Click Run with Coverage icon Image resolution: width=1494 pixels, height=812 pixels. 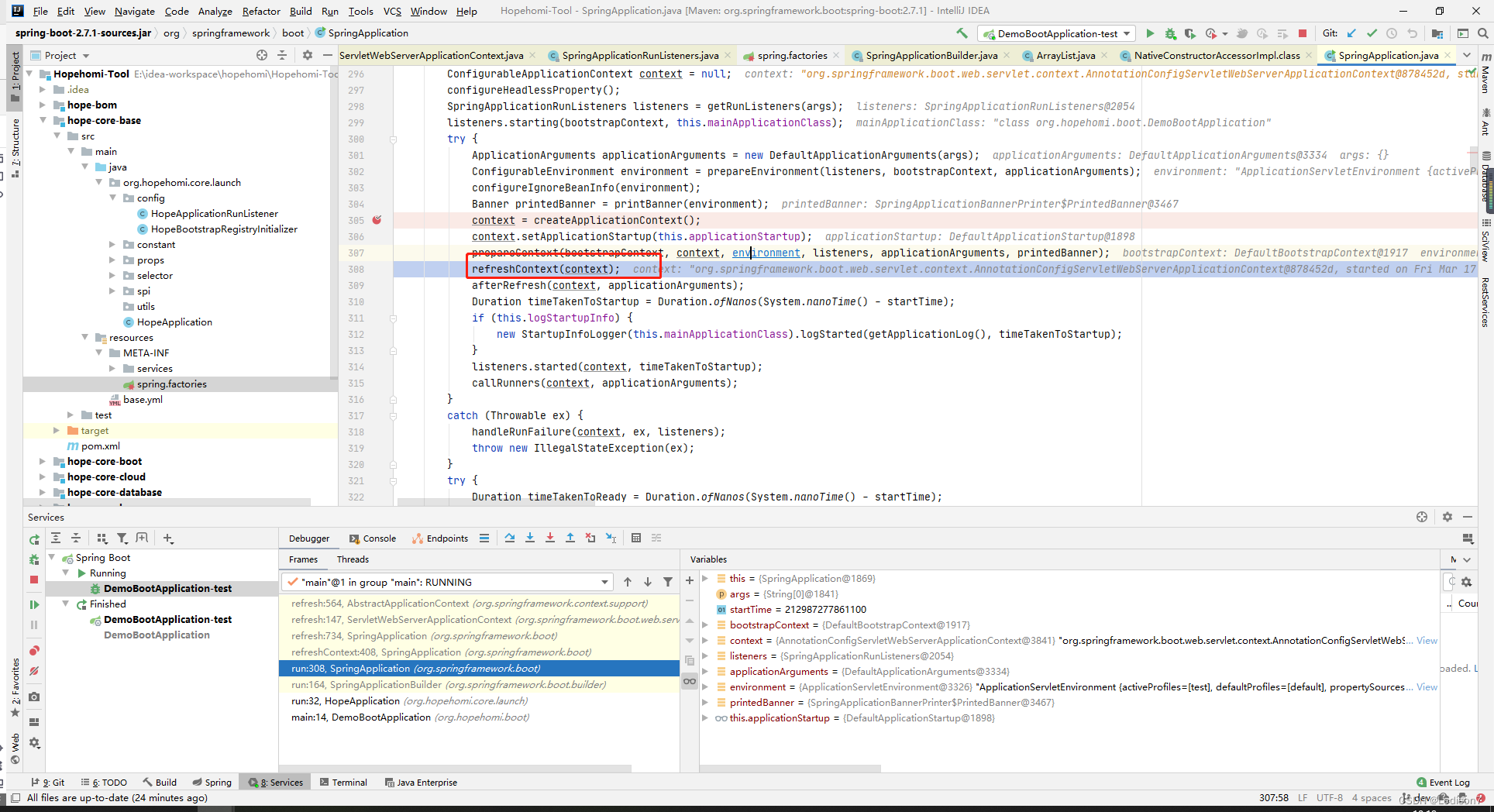(1189, 33)
